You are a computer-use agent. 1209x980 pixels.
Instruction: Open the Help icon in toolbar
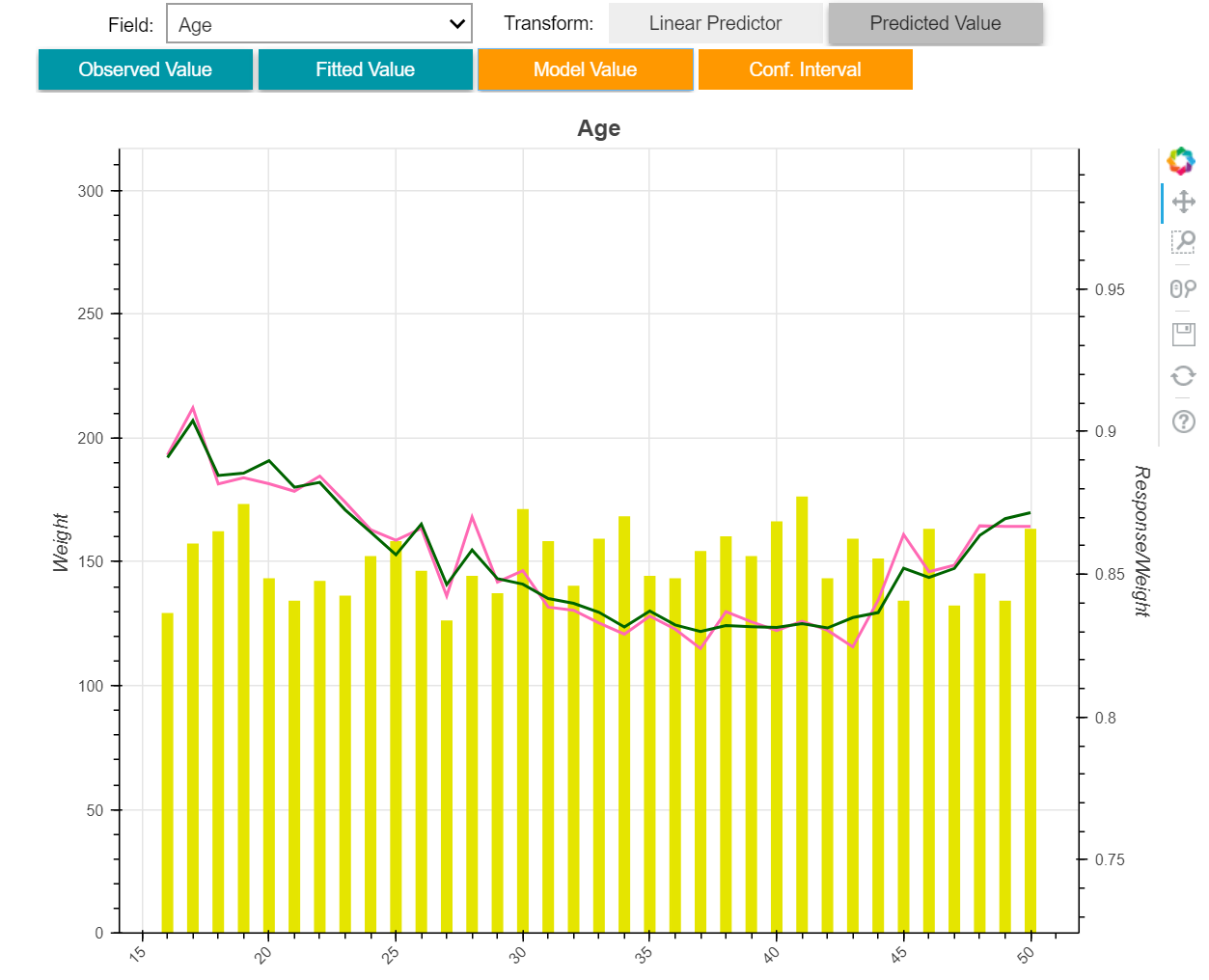tap(1183, 422)
